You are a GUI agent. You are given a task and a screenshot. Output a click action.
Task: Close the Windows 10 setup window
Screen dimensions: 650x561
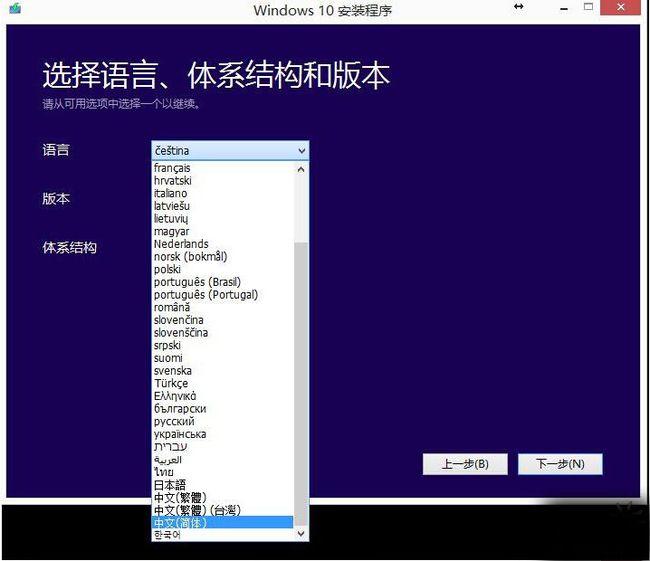[621, 7]
